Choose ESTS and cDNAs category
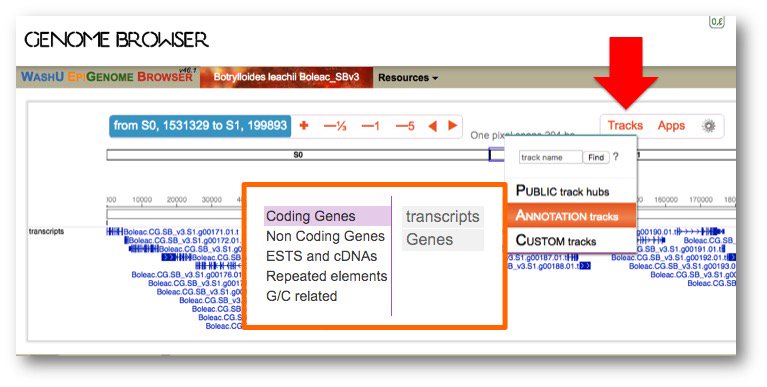This screenshot has height=387, width=767. 321,256
